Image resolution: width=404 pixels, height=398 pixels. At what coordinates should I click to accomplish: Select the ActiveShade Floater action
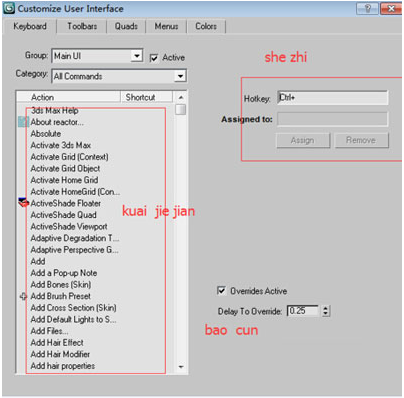(x=66, y=203)
